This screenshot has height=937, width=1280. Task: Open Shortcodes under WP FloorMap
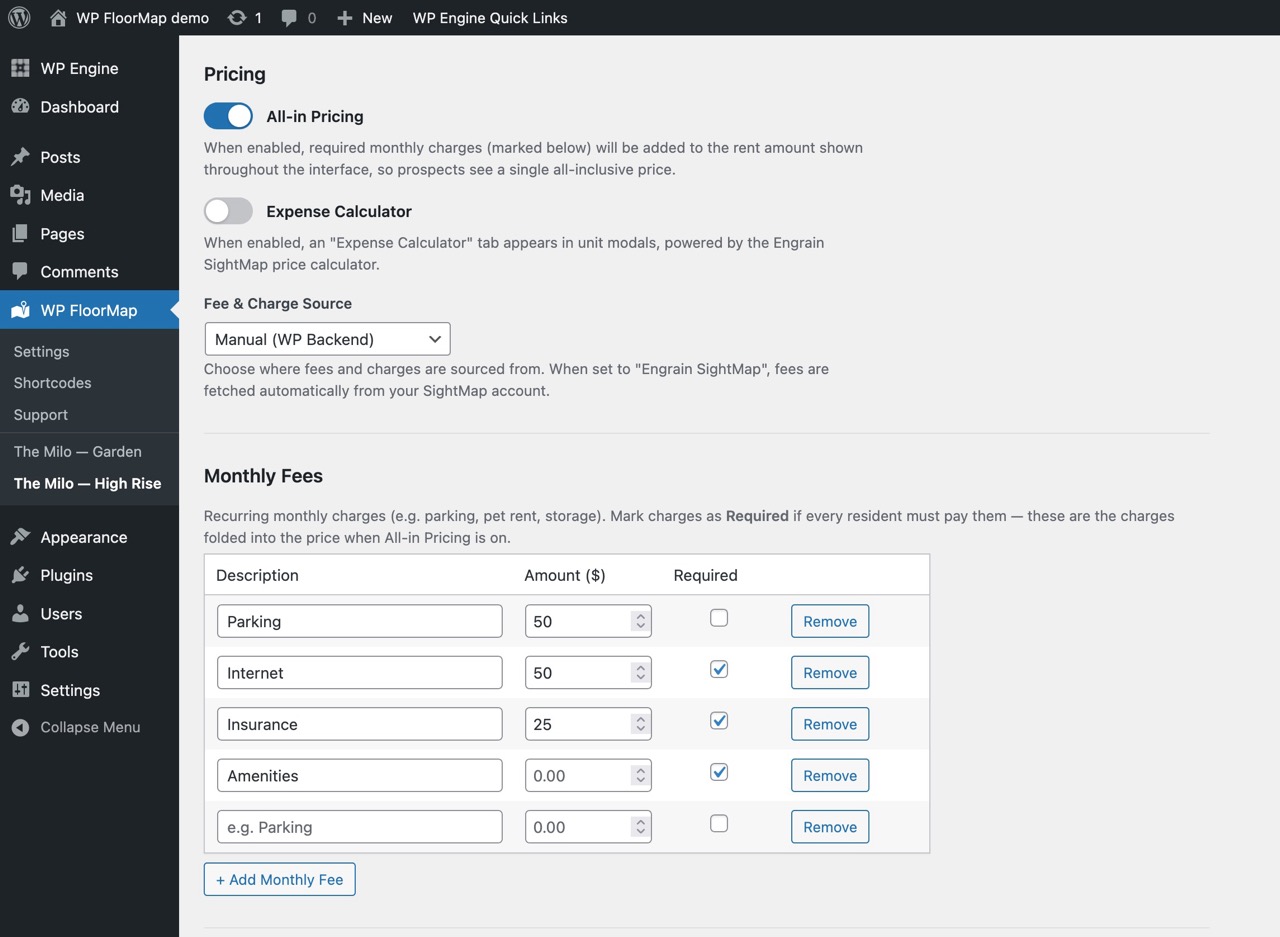pos(53,383)
